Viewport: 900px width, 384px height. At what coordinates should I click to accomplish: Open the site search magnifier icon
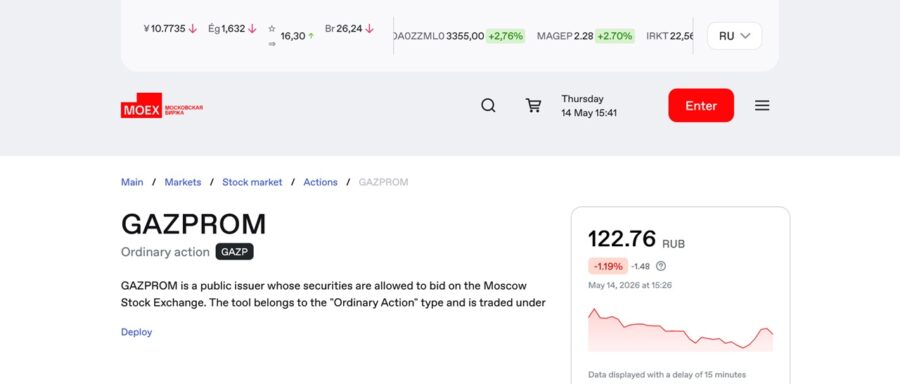coord(488,106)
